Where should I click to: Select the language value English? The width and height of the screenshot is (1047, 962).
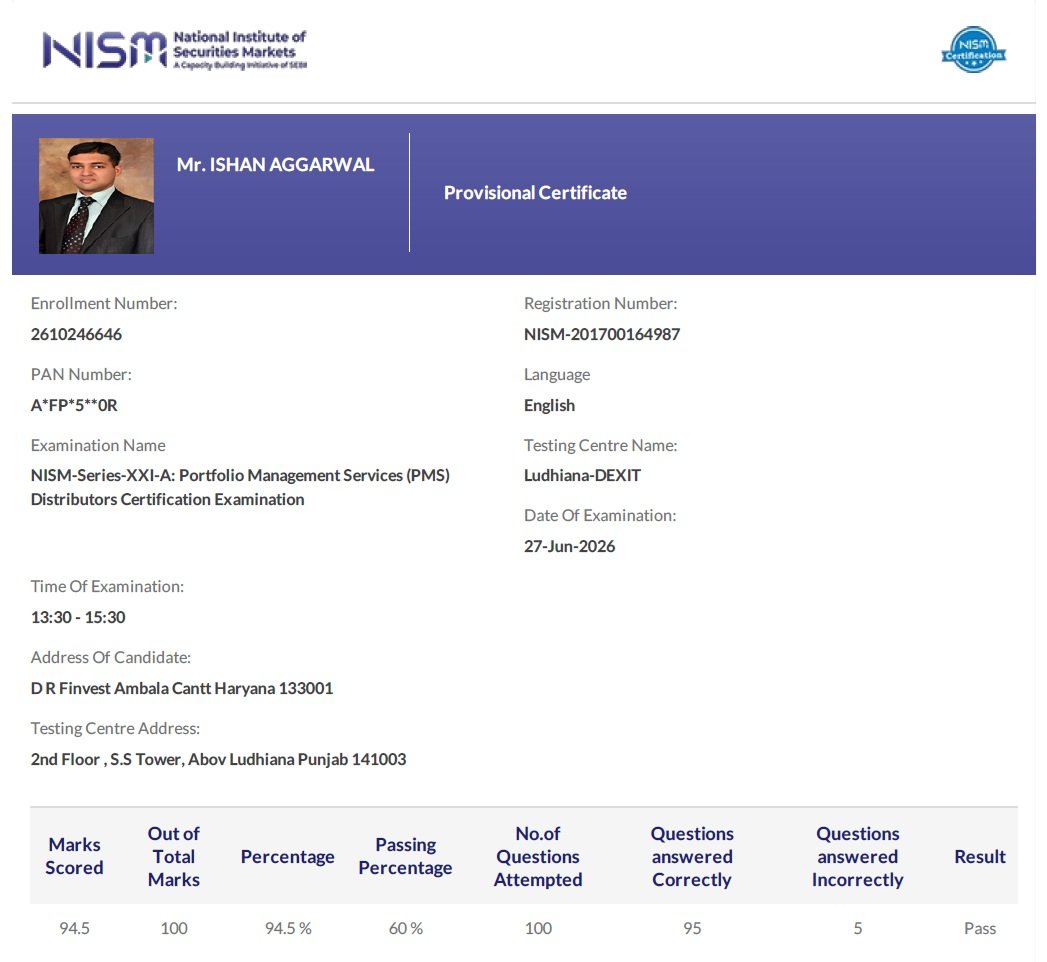click(x=549, y=405)
